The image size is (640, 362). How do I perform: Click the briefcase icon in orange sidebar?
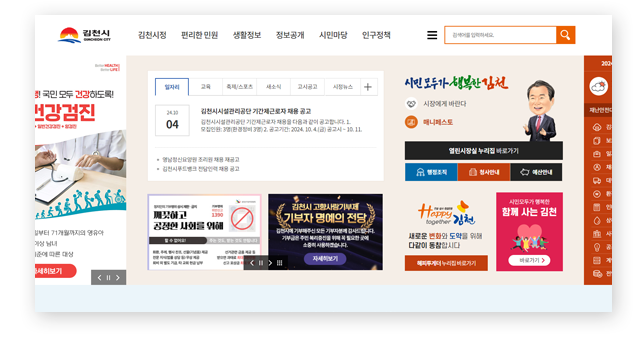(x=597, y=154)
